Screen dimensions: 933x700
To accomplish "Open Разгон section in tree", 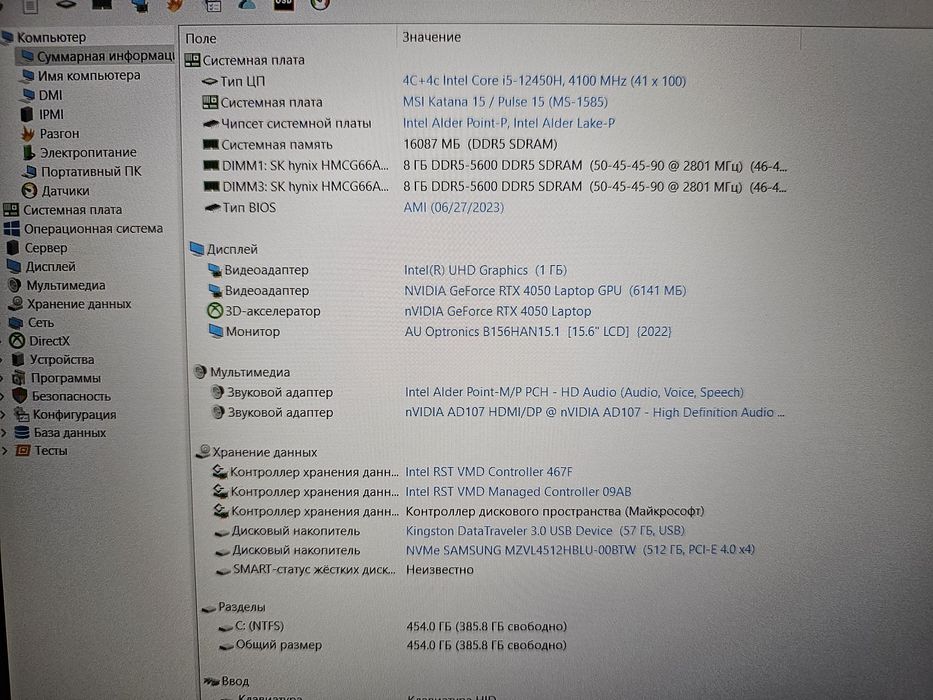I will (59, 133).
